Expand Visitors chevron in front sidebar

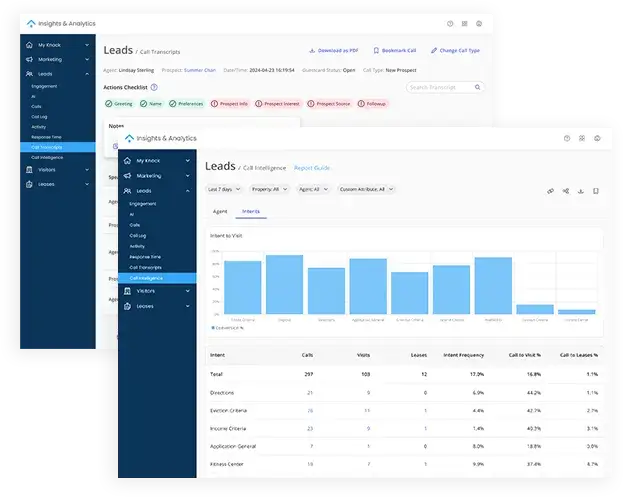[x=188, y=291]
